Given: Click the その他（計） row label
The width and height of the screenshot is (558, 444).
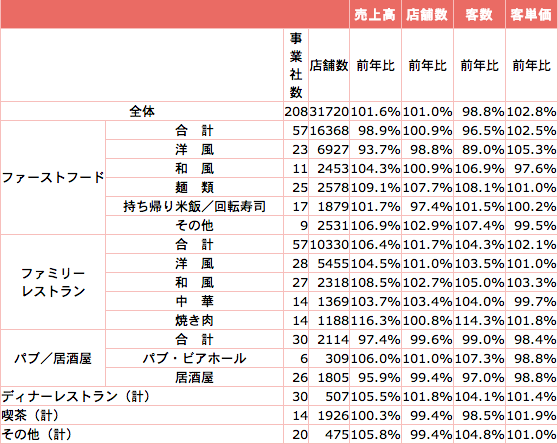Looking at the screenshot, I should 142,434.
